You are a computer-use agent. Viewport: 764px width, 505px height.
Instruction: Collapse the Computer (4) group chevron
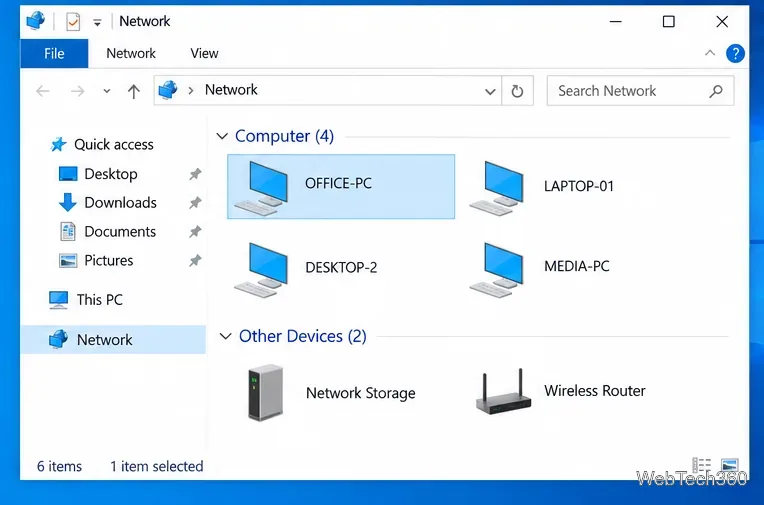222,136
